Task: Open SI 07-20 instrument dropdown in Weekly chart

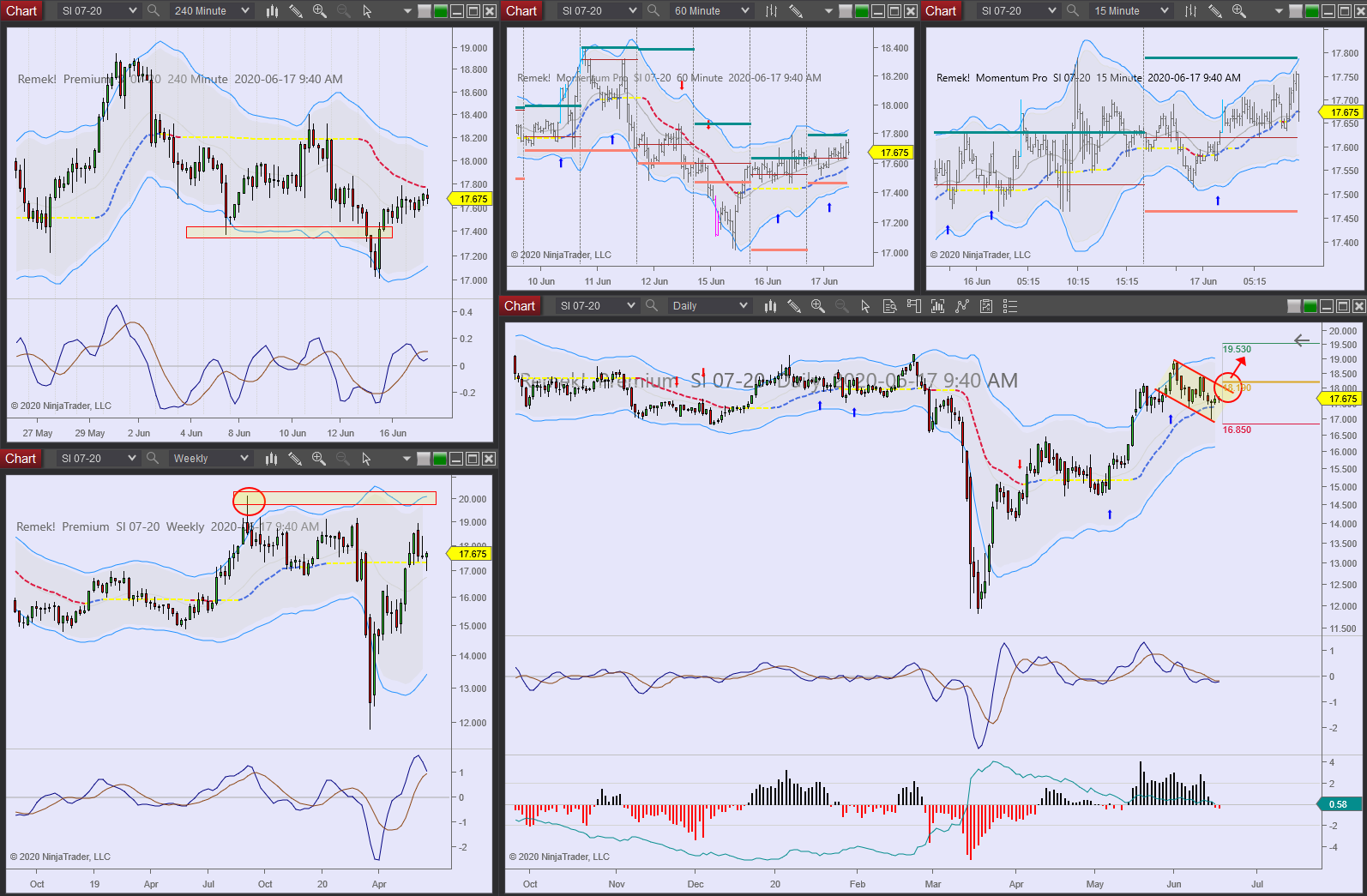Action: point(99,459)
